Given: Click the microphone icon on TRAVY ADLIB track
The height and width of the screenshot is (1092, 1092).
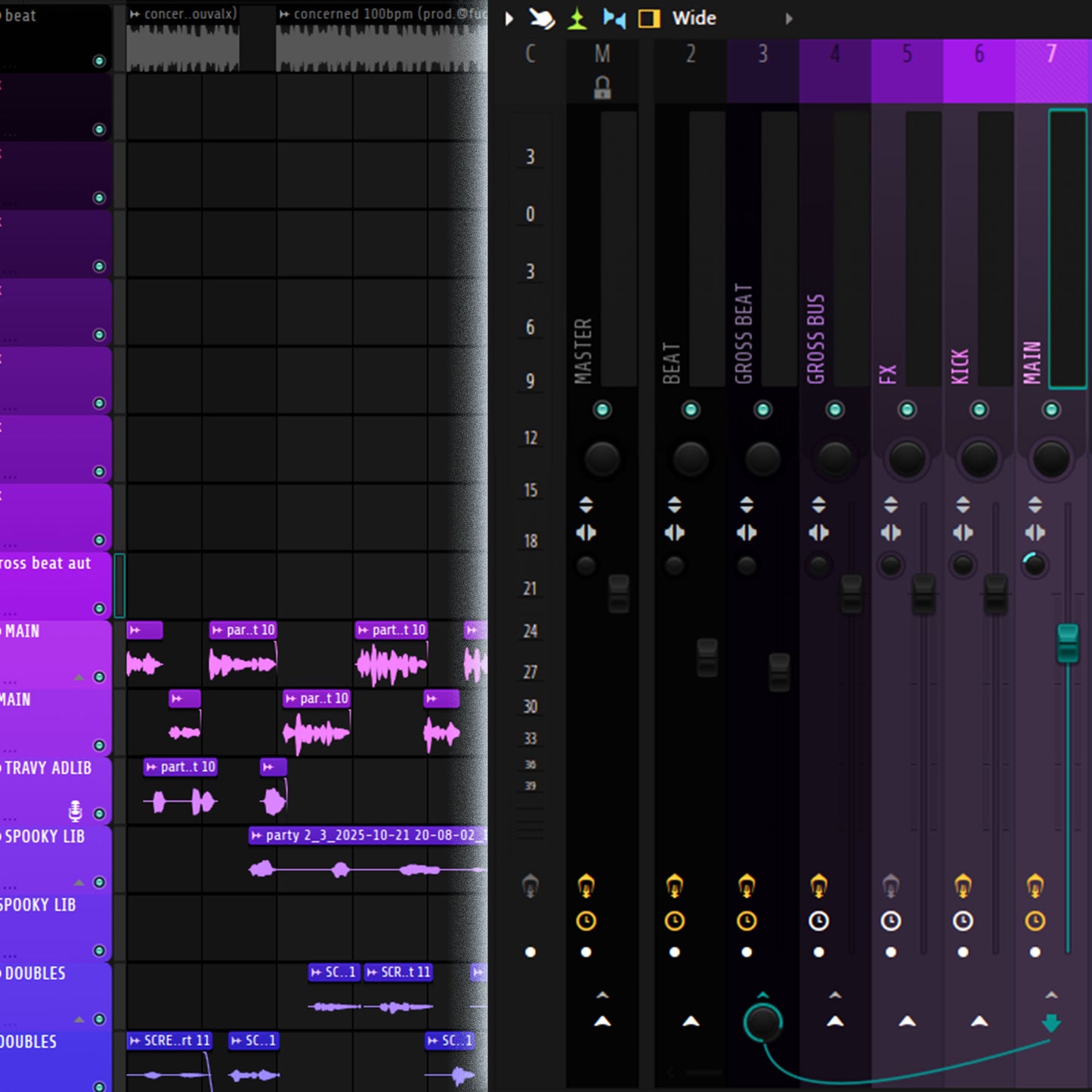Looking at the screenshot, I should pos(75,811).
